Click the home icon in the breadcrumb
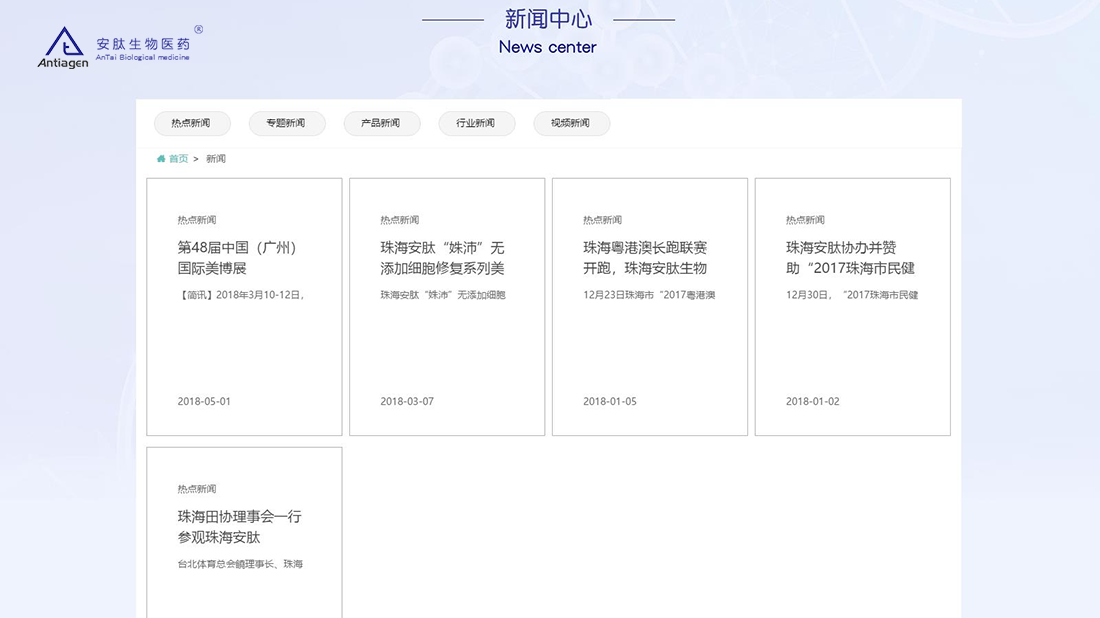This screenshot has width=1100, height=618. pos(161,158)
